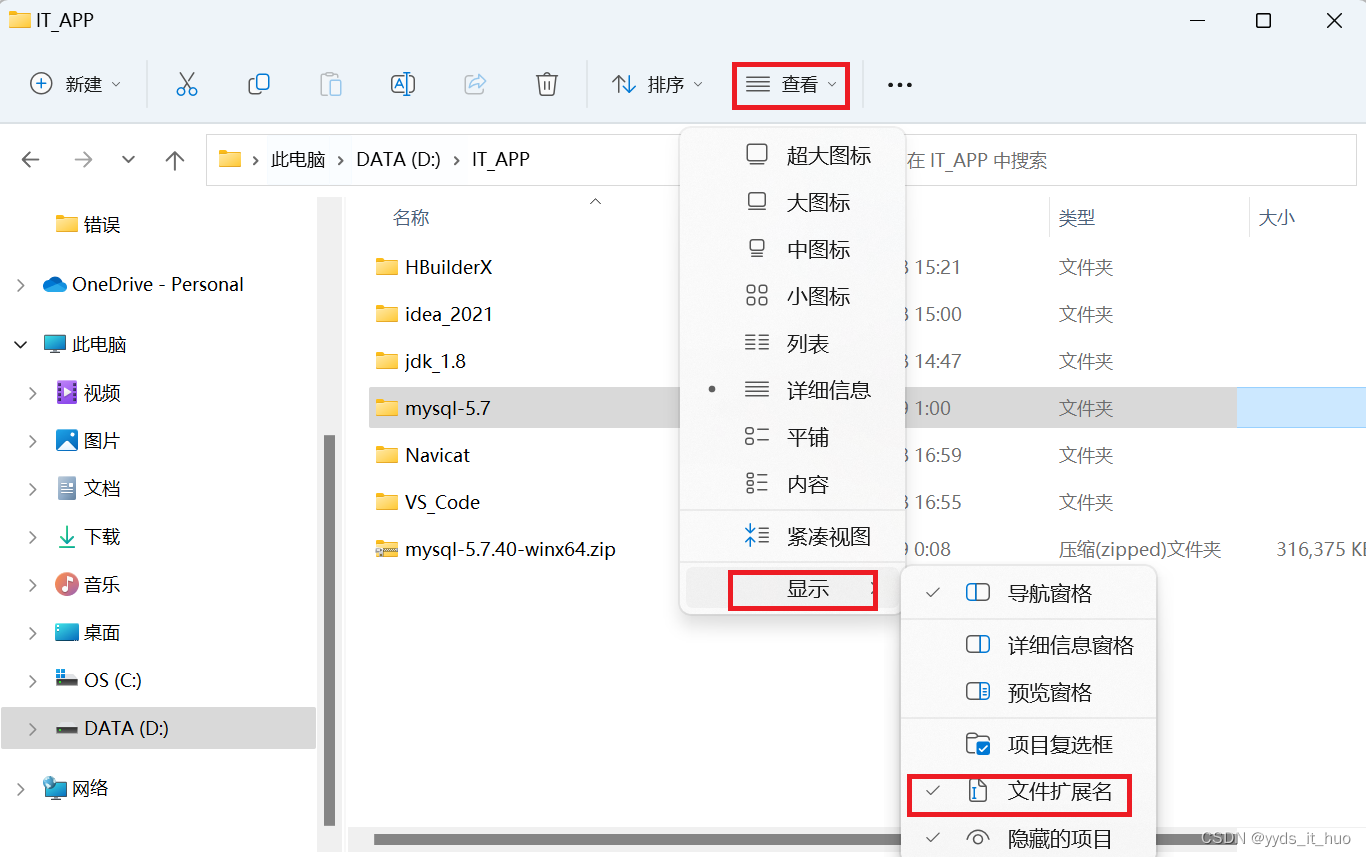Sort by the 类型 column header
1366x857 pixels.
[x=1077, y=217]
